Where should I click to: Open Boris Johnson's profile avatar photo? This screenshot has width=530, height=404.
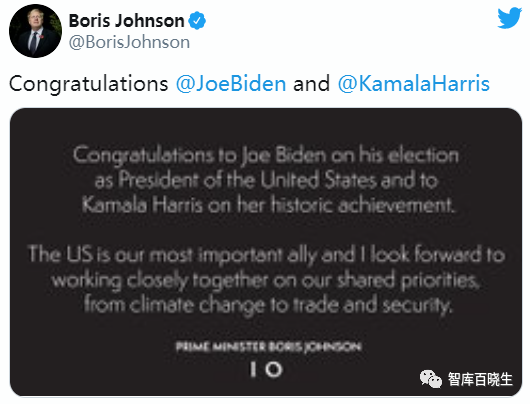click(35, 31)
